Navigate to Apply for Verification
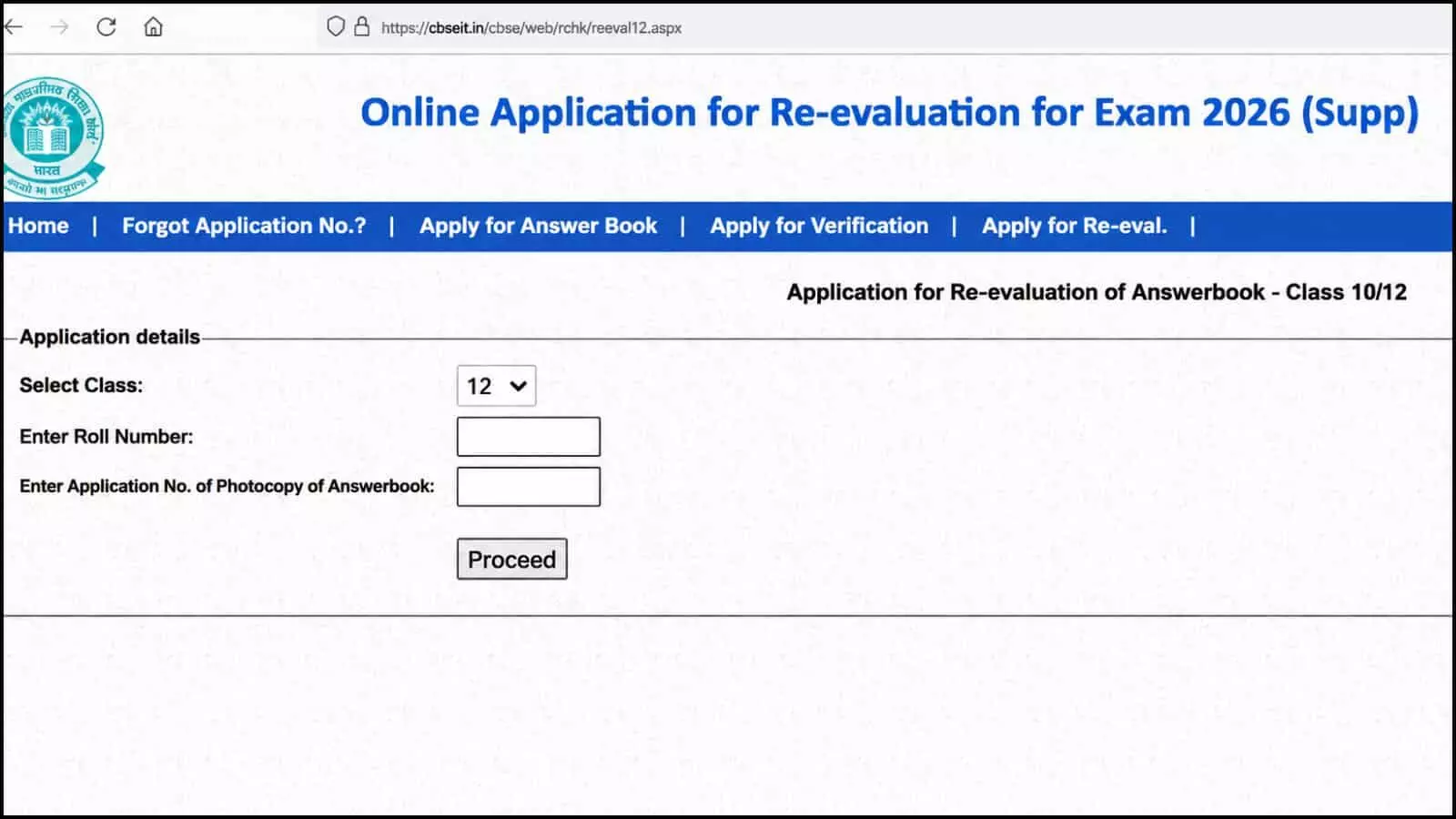 (x=819, y=226)
